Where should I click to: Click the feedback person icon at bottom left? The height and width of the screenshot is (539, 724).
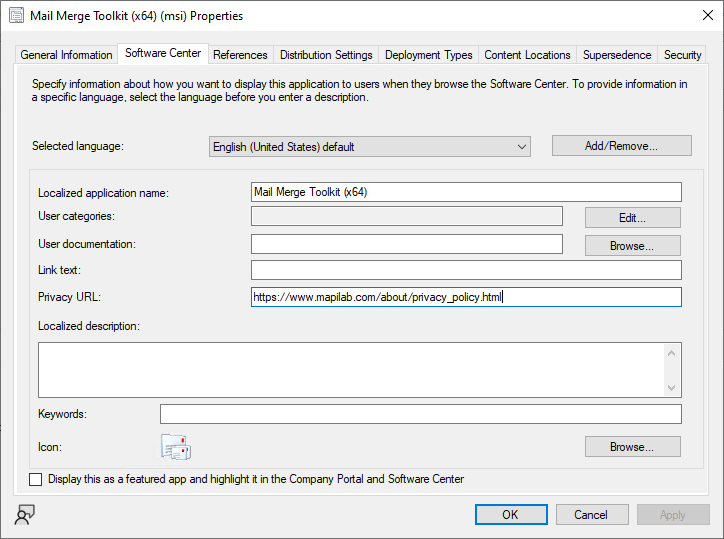pyautogui.click(x=24, y=515)
